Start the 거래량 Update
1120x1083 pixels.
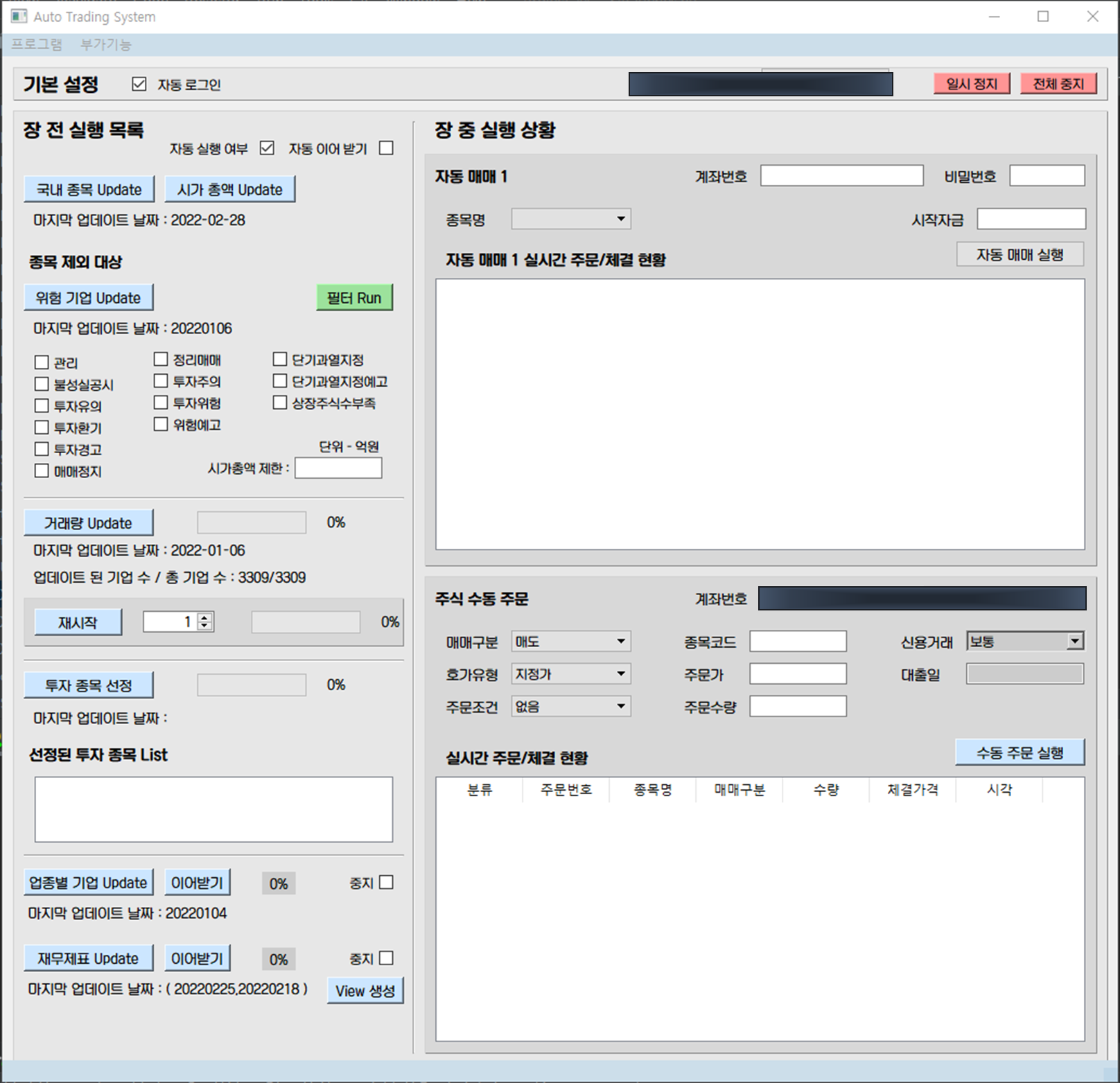coord(88,522)
